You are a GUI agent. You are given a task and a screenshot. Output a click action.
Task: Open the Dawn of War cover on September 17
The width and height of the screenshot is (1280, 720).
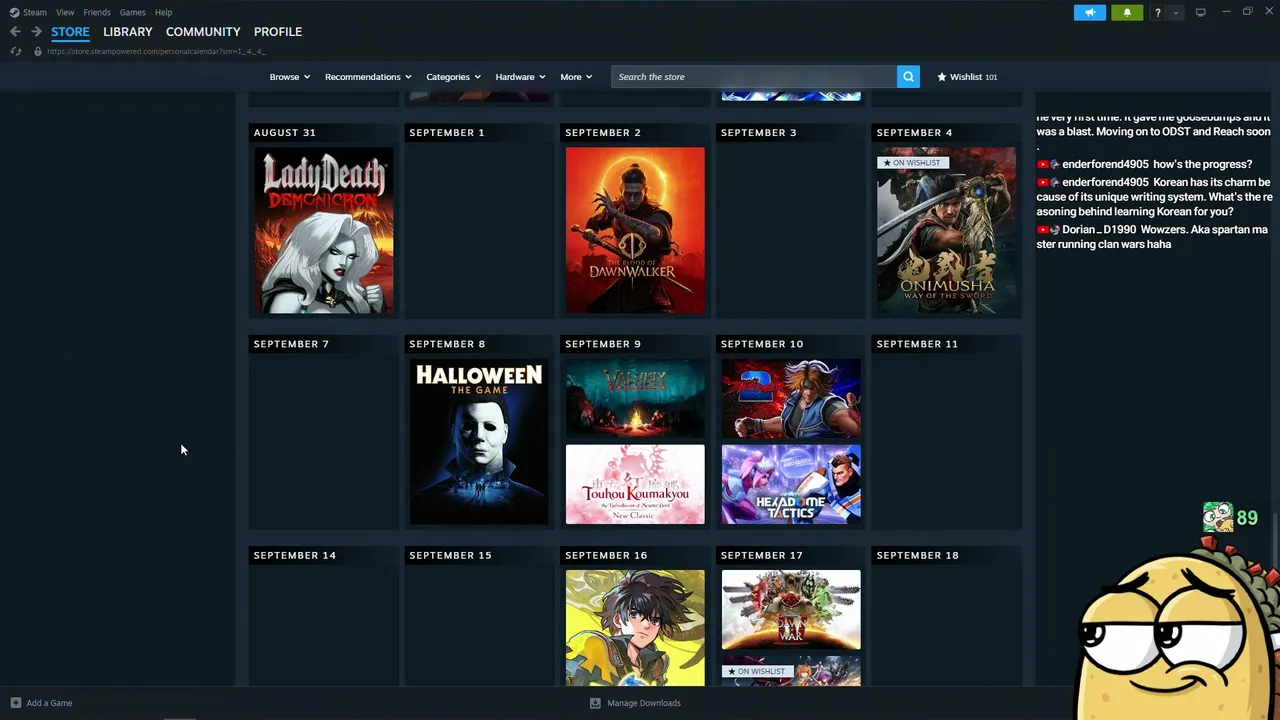tap(791, 610)
